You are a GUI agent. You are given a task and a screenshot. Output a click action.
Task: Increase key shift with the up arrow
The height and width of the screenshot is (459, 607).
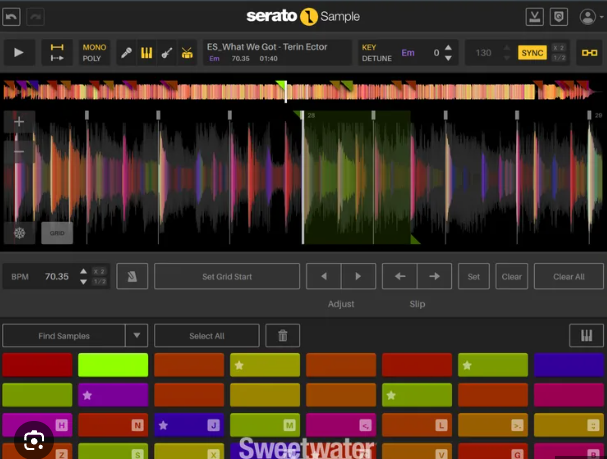pyautogui.click(x=448, y=47)
